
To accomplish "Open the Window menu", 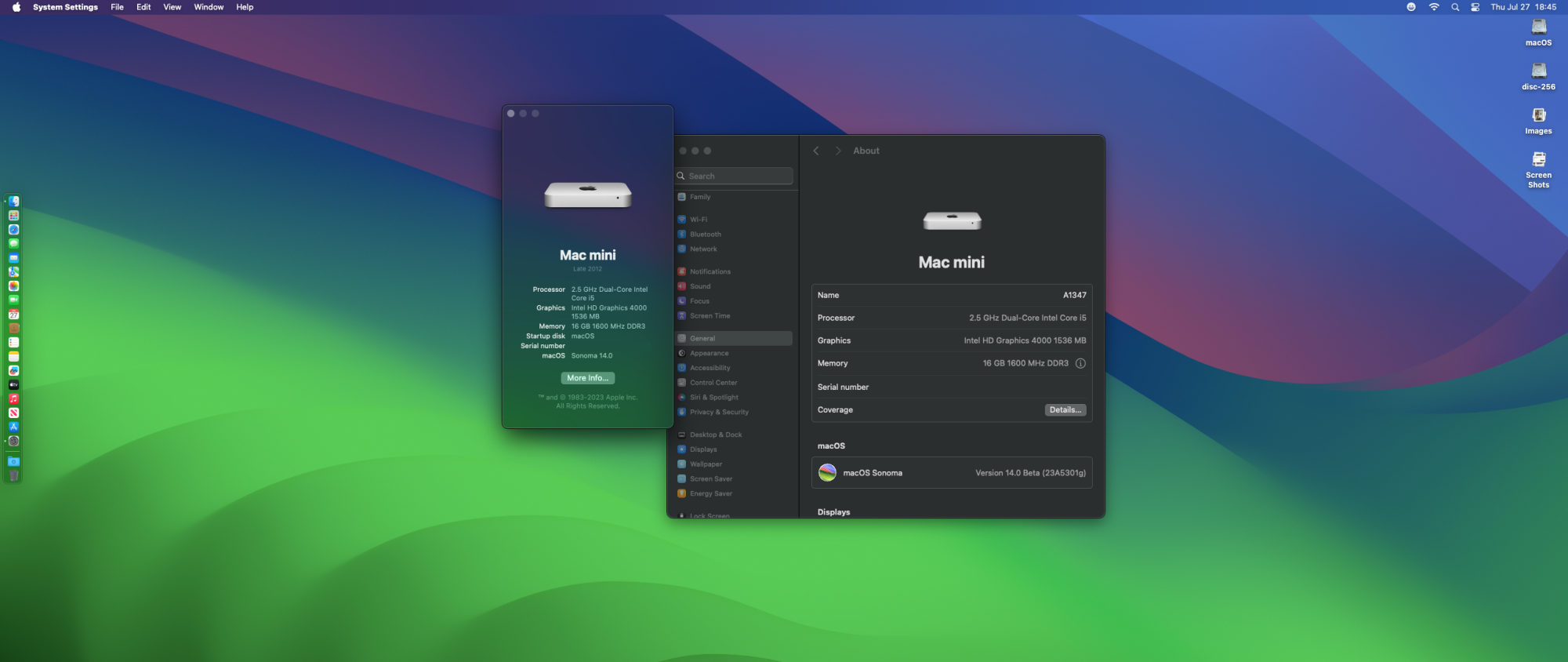I will [x=209, y=7].
